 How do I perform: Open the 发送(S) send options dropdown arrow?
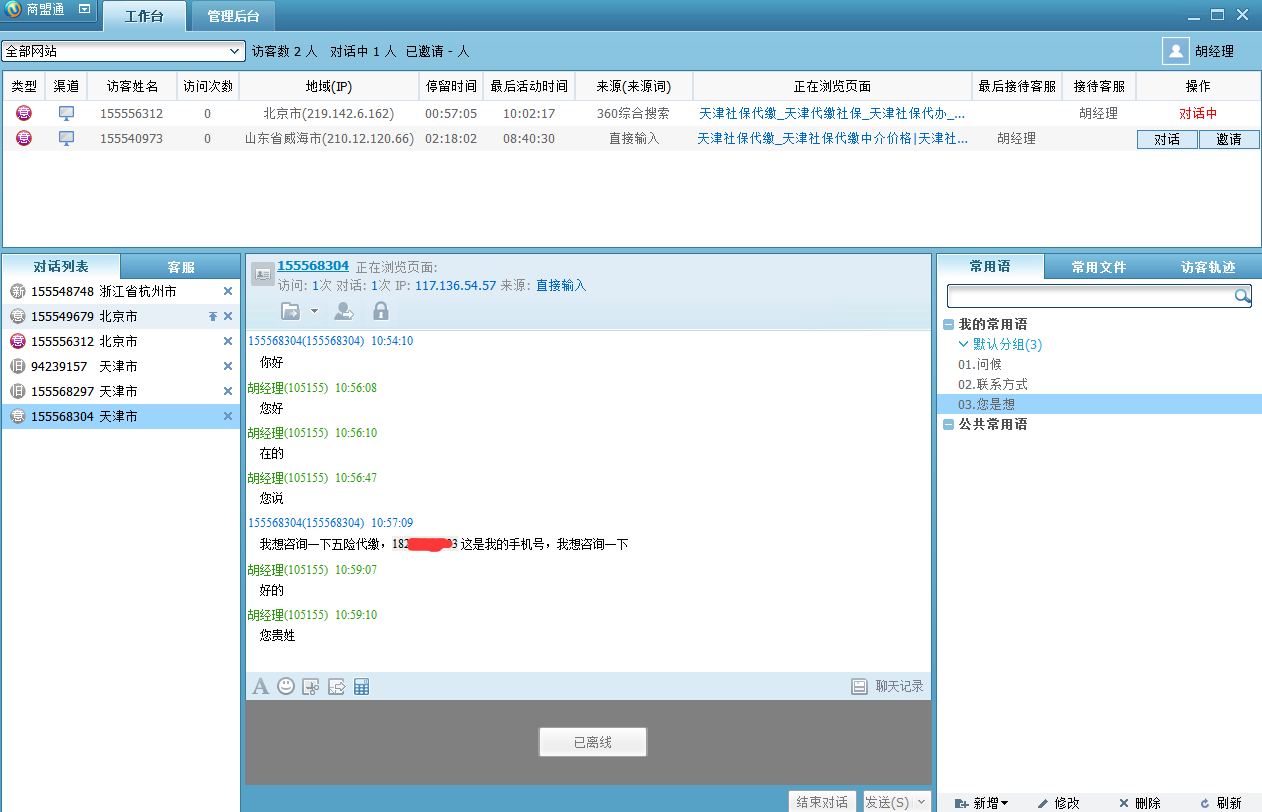921,802
